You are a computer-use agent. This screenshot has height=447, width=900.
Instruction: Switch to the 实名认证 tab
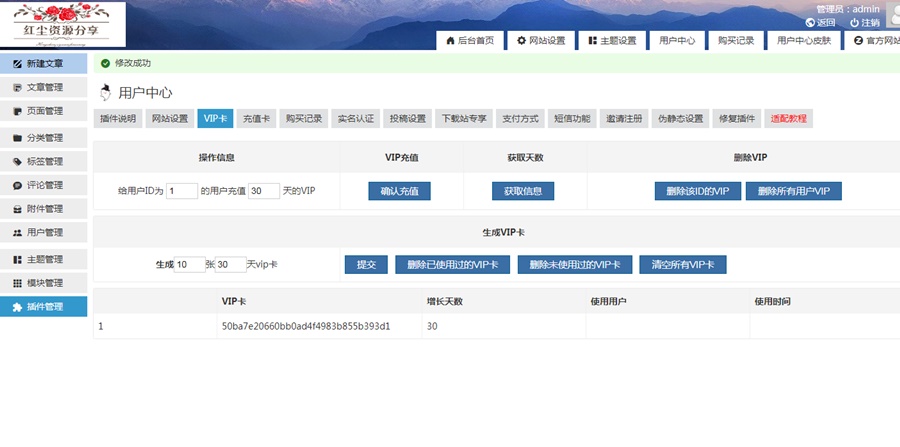tap(355, 118)
